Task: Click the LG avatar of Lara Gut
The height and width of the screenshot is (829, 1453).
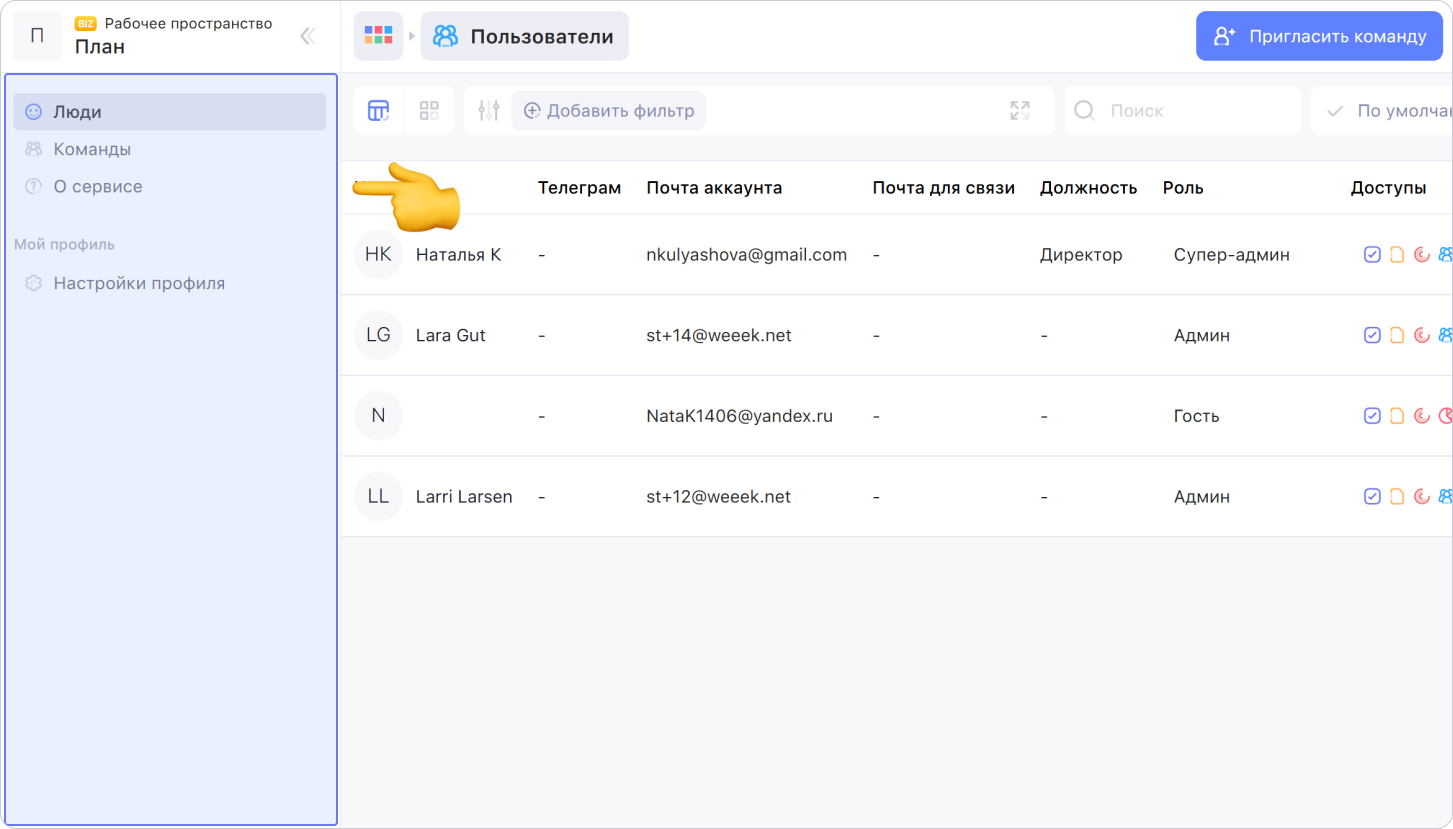Action: pos(378,335)
